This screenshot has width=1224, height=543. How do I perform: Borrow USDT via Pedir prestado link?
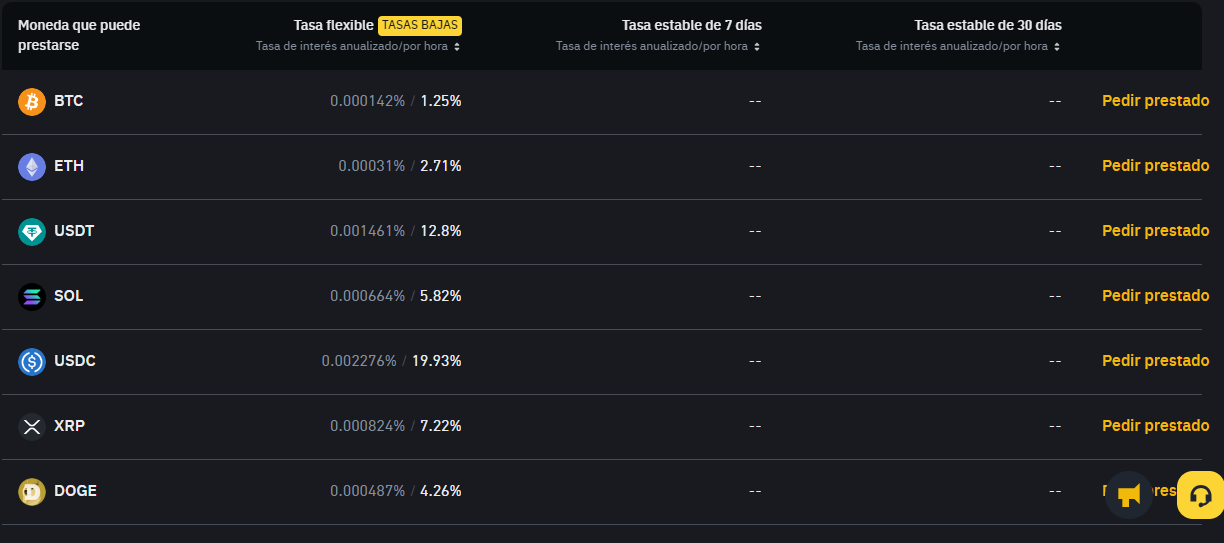click(x=1155, y=231)
